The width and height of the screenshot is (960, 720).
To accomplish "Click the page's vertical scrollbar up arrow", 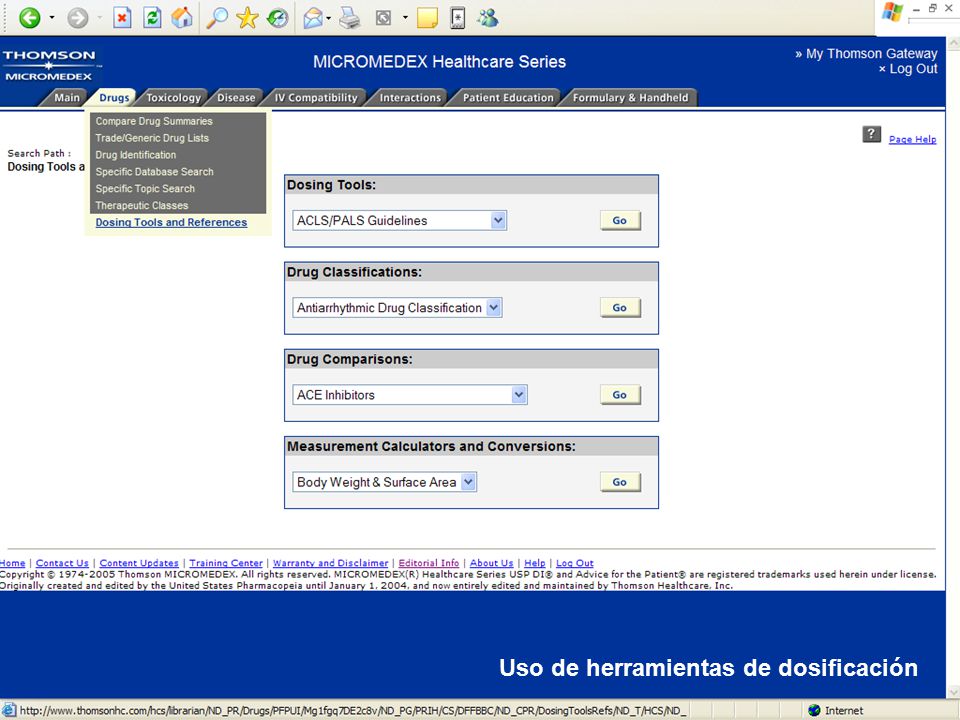I will pos(953,44).
